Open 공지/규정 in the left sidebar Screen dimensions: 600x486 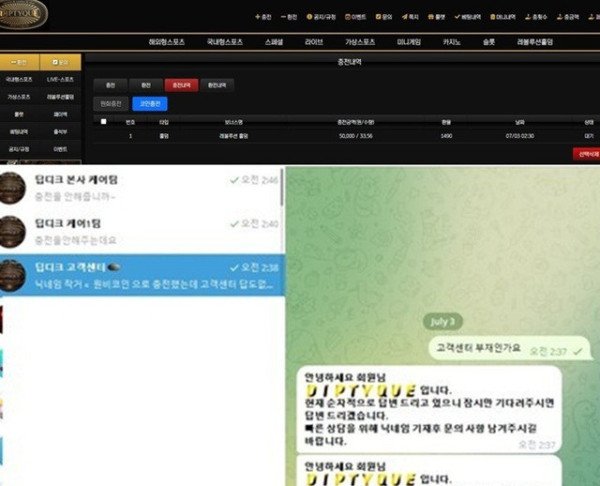pyautogui.click(x=19, y=149)
